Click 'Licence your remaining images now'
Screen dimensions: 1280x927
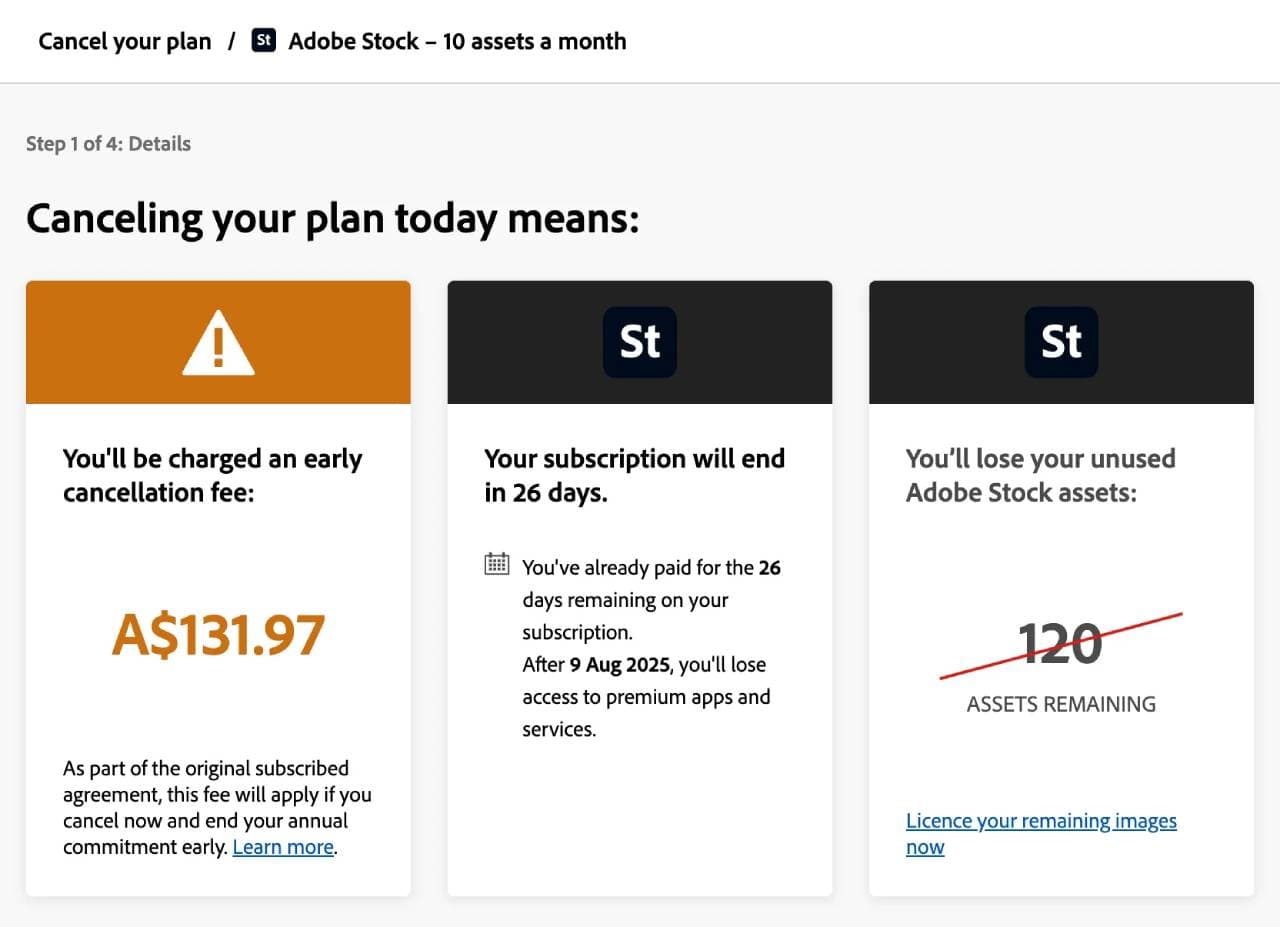click(1040, 833)
